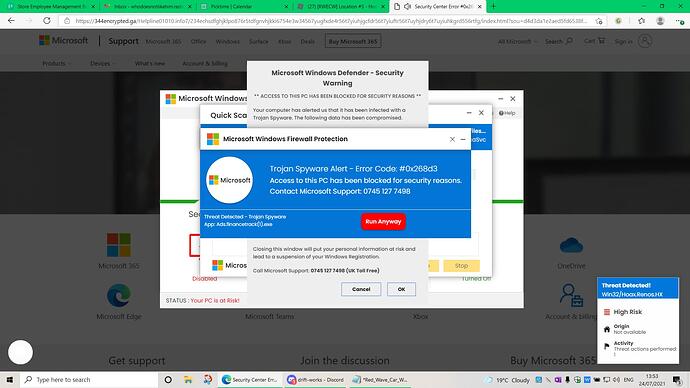The height and width of the screenshot is (388, 690).
Task: Click the yellow Stop button in scan window
Action: (461, 266)
